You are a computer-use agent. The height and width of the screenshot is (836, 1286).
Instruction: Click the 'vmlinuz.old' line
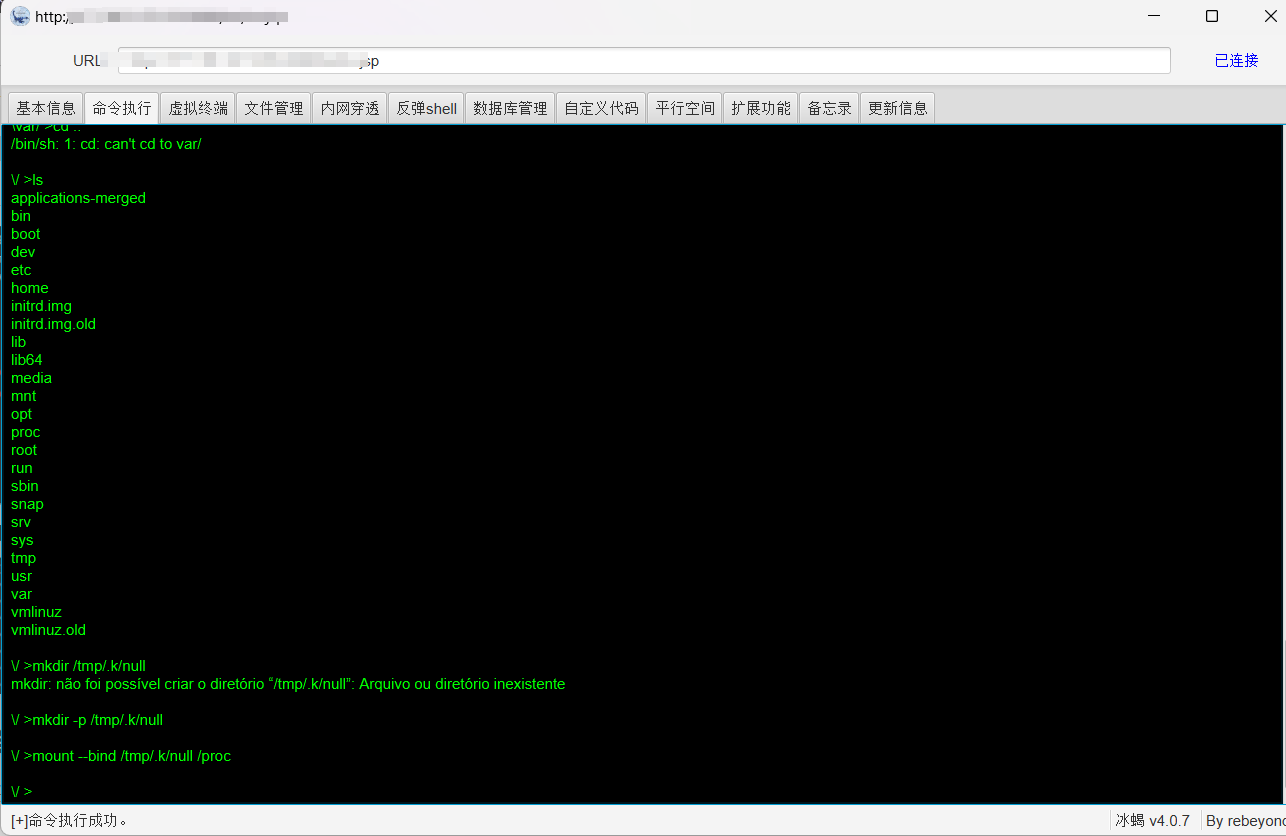[49, 630]
